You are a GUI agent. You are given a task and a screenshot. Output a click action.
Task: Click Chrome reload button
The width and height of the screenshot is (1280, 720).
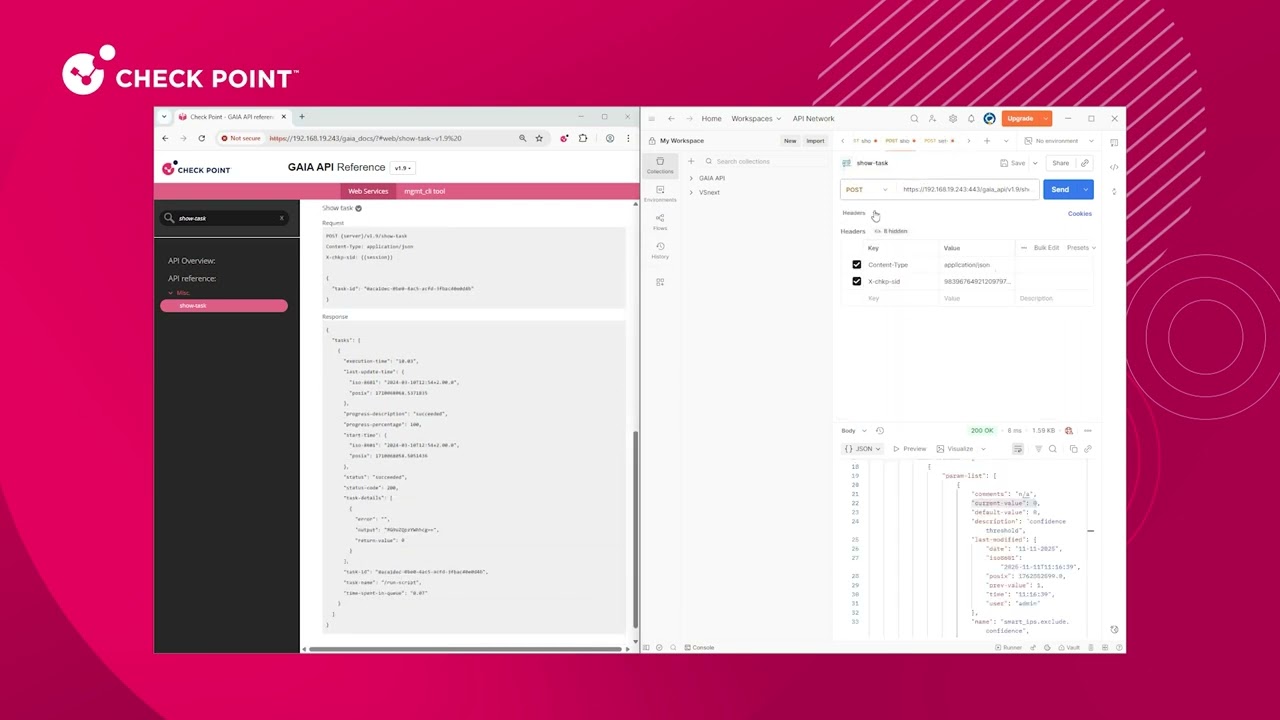click(x=201, y=138)
